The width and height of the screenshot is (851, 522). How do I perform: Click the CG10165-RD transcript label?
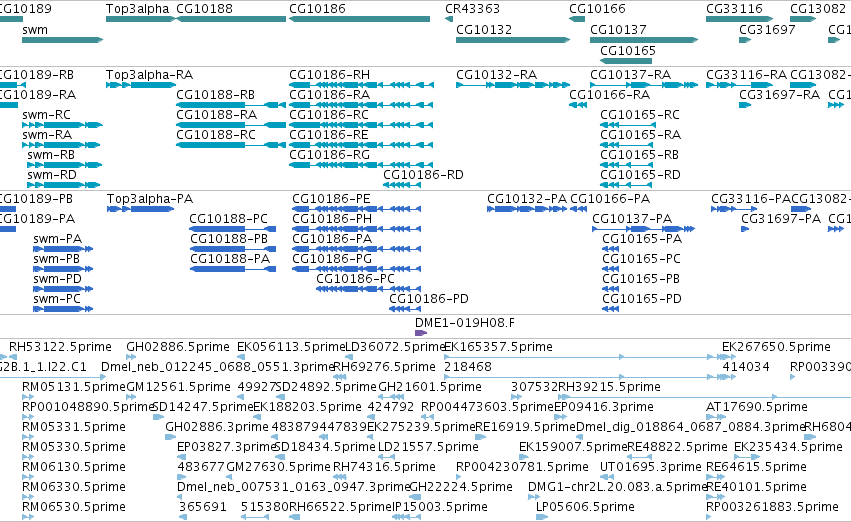(640, 175)
